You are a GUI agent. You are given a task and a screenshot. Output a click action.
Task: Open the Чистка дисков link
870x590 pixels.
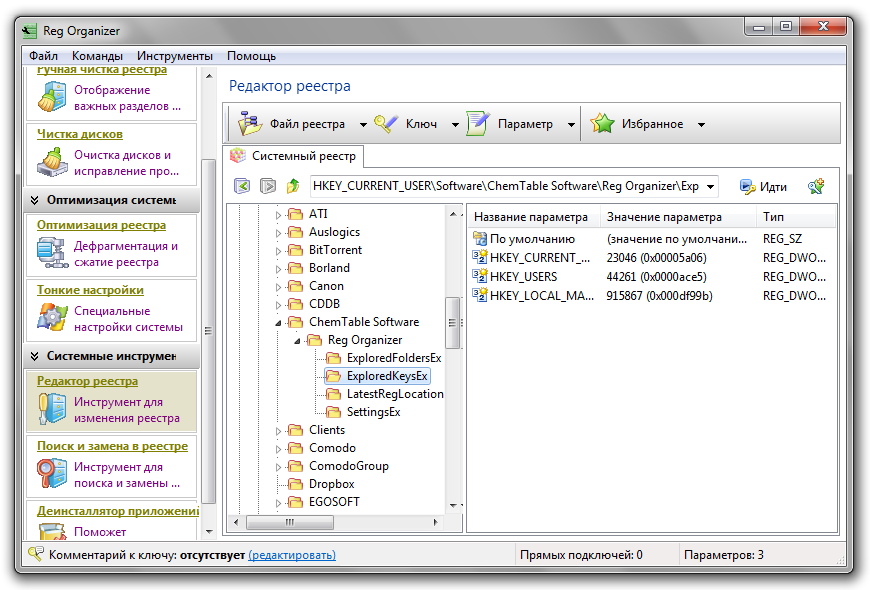pyautogui.click(x=80, y=134)
